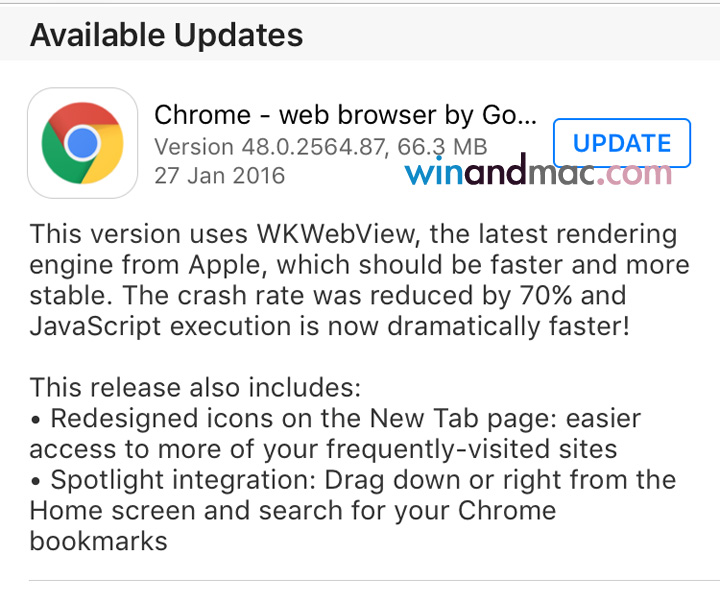The width and height of the screenshot is (720, 603).
Task: Click the Available Updates header
Action: tap(166, 36)
